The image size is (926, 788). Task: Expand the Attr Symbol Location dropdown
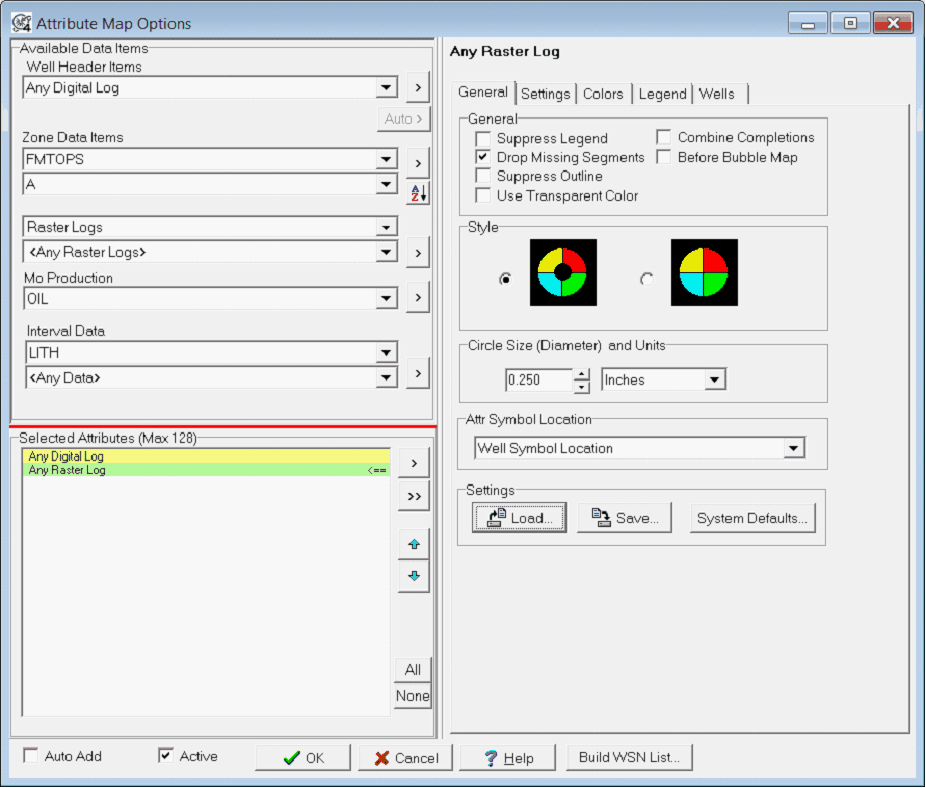click(x=793, y=448)
